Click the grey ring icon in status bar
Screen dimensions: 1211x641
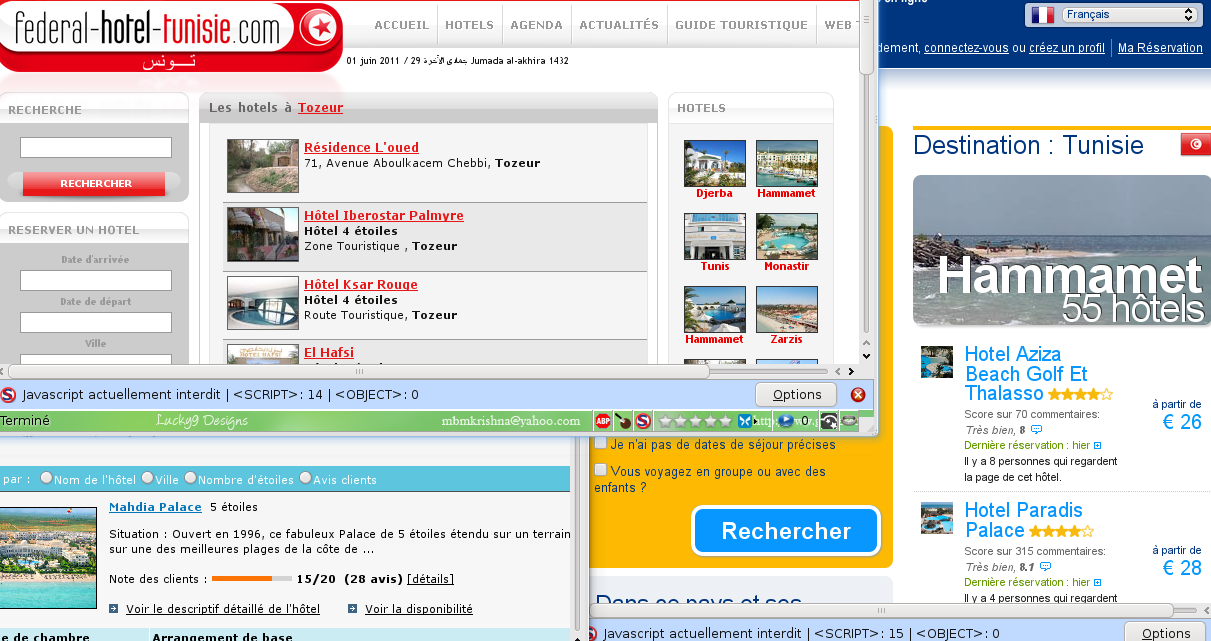849,421
